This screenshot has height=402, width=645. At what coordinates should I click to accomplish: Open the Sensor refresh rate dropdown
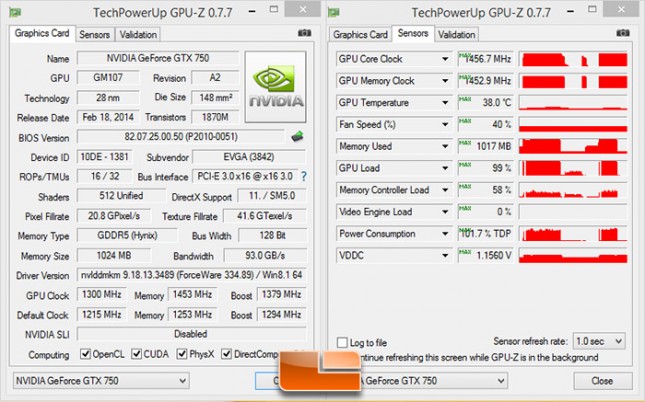coord(599,341)
